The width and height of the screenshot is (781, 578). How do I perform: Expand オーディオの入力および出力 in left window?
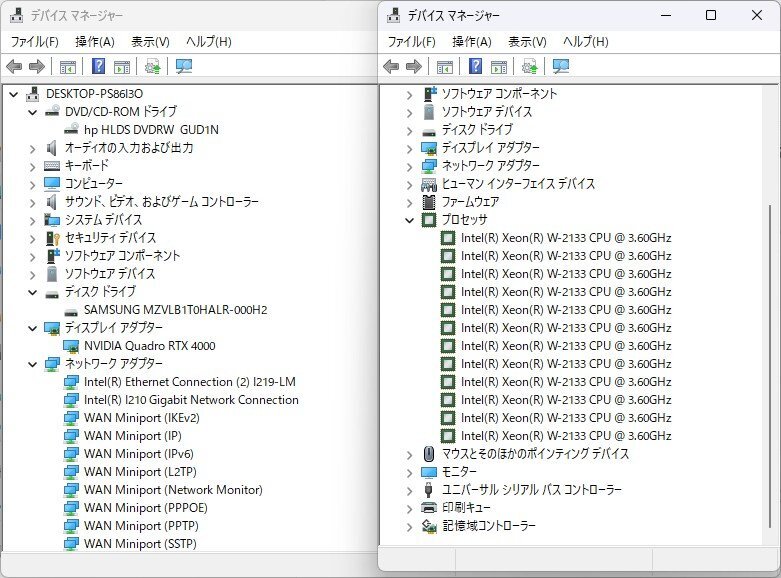(x=32, y=148)
